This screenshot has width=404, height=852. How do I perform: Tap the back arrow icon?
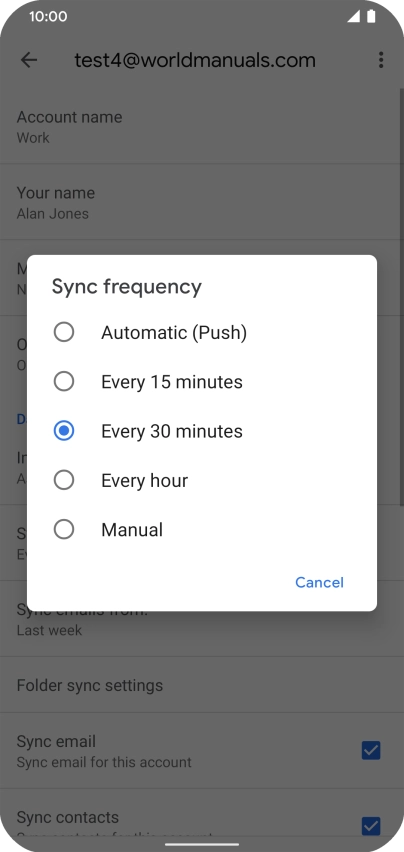click(x=29, y=60)
